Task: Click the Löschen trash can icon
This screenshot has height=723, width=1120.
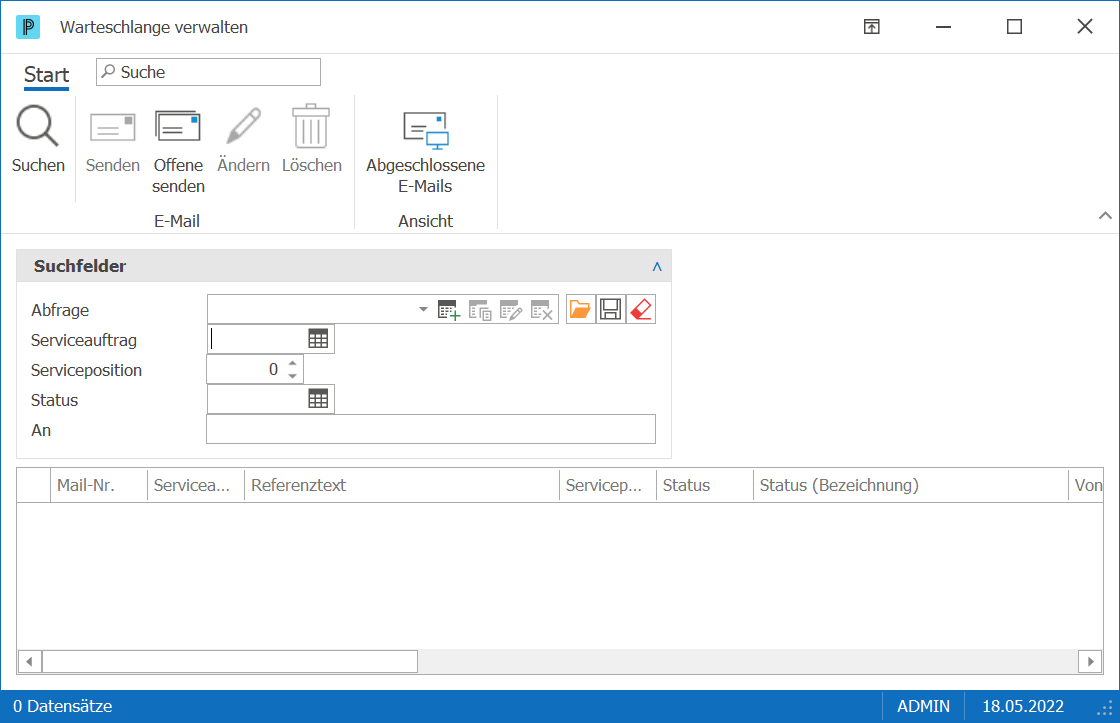Action: point(311,126)
